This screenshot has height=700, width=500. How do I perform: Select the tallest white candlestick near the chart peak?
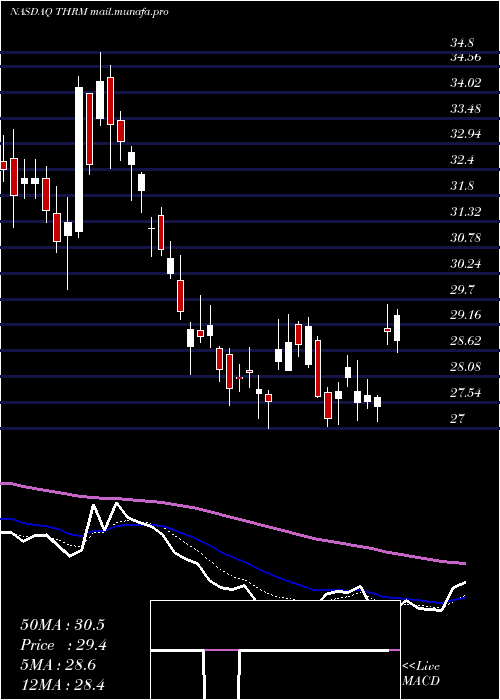pyautogui.click(x=79, y=159)
